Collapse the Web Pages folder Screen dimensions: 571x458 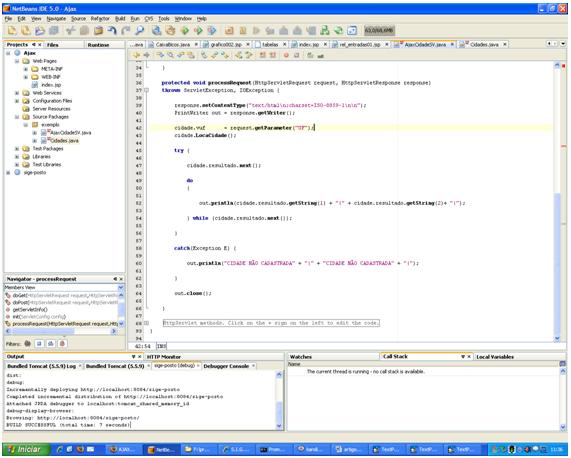(17, 61)
